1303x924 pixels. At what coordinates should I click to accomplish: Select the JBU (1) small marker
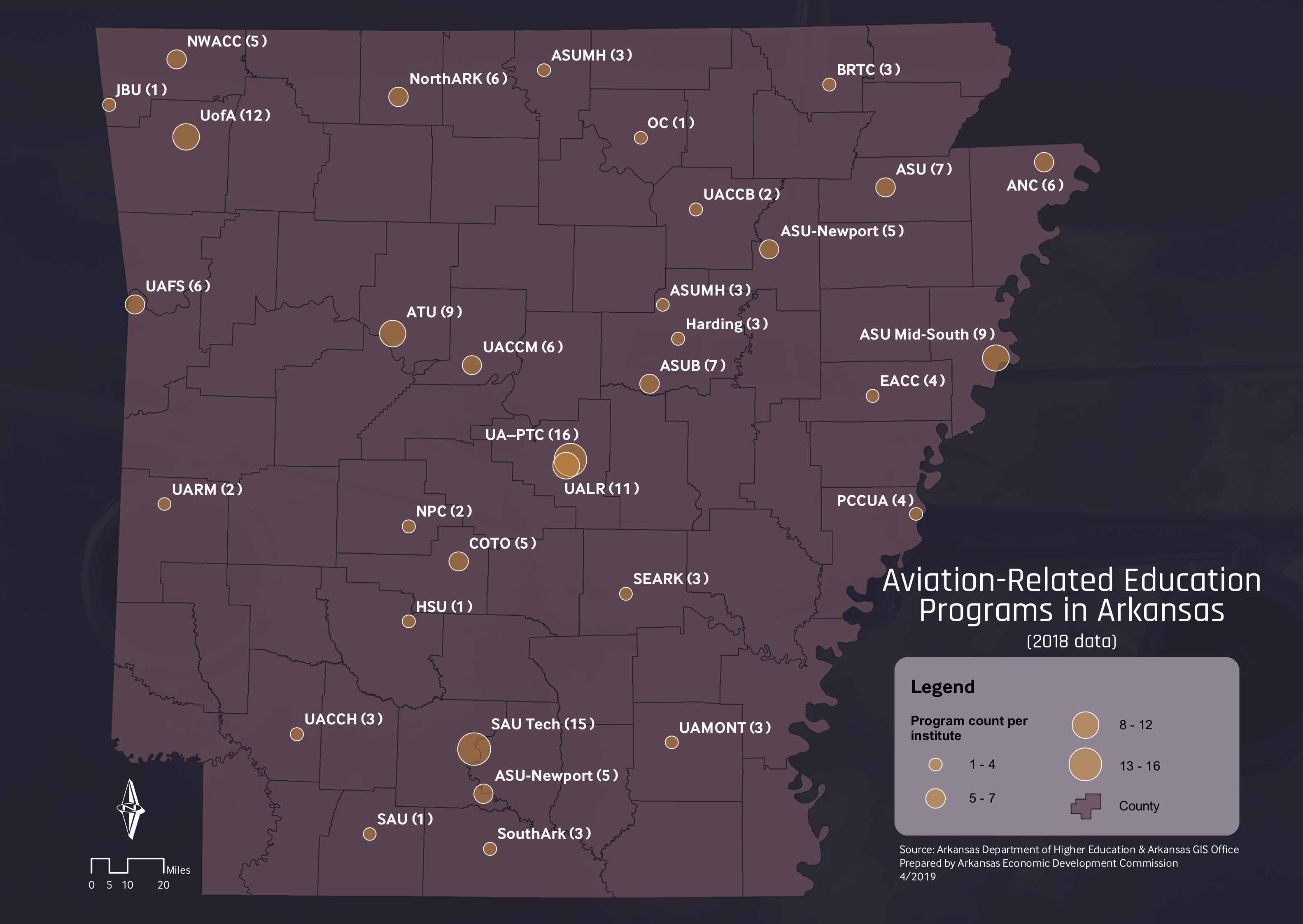(x=109, y=104)
